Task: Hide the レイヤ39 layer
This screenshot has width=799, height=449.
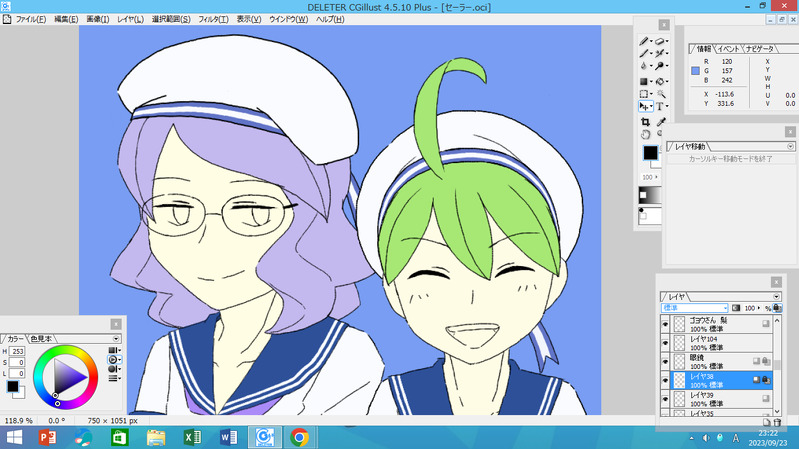Action: pos(665,399)
